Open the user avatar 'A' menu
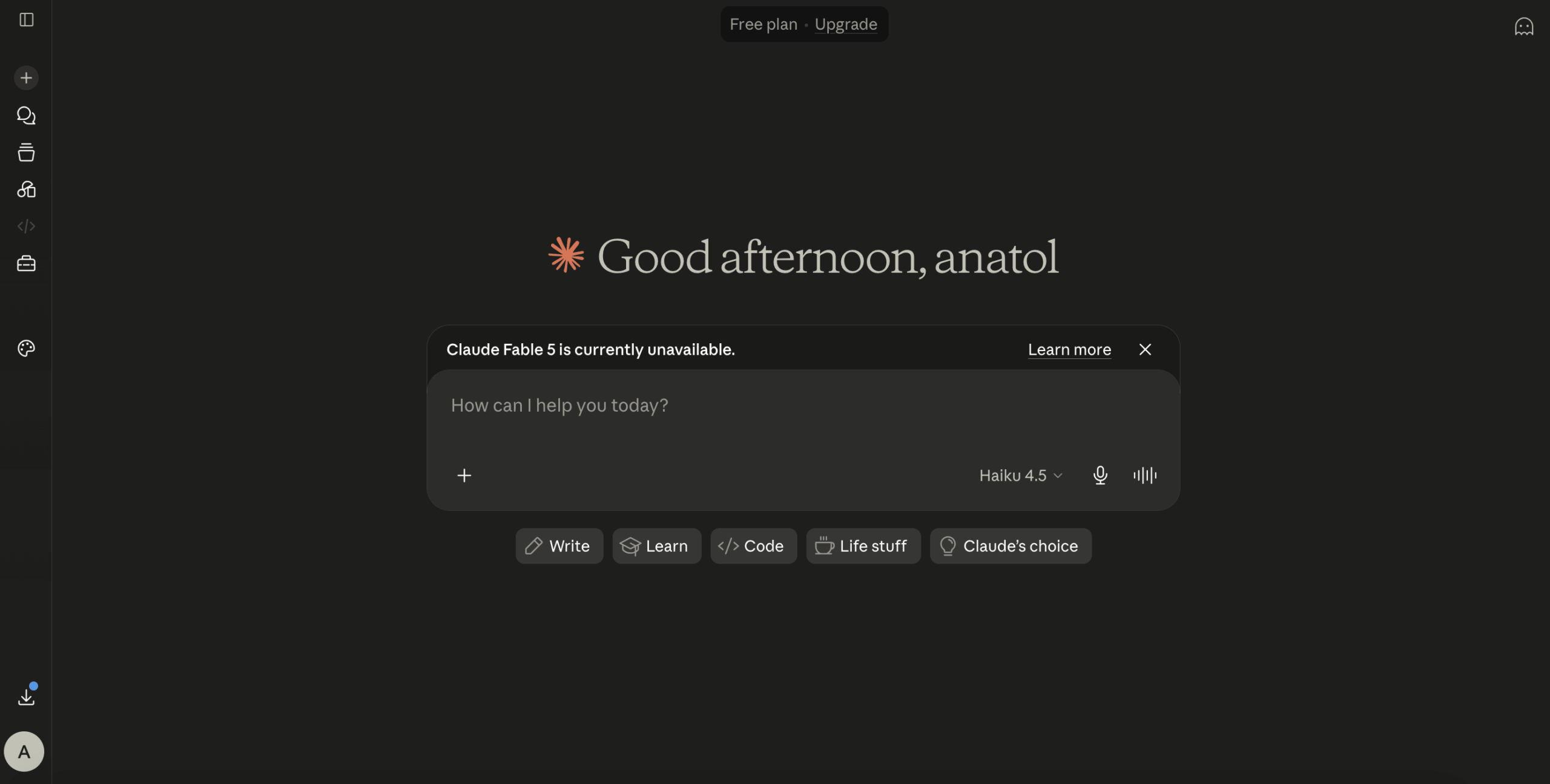The image size is (1550, 784). point(24,751)
